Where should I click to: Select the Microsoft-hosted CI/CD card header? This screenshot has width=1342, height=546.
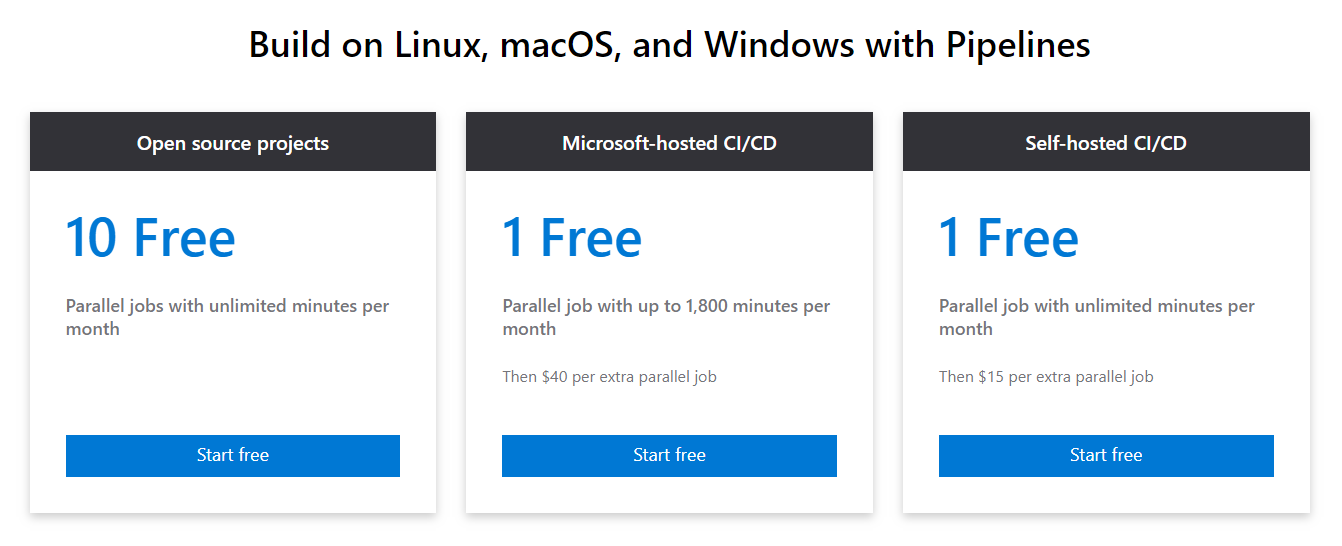(669, 143)
